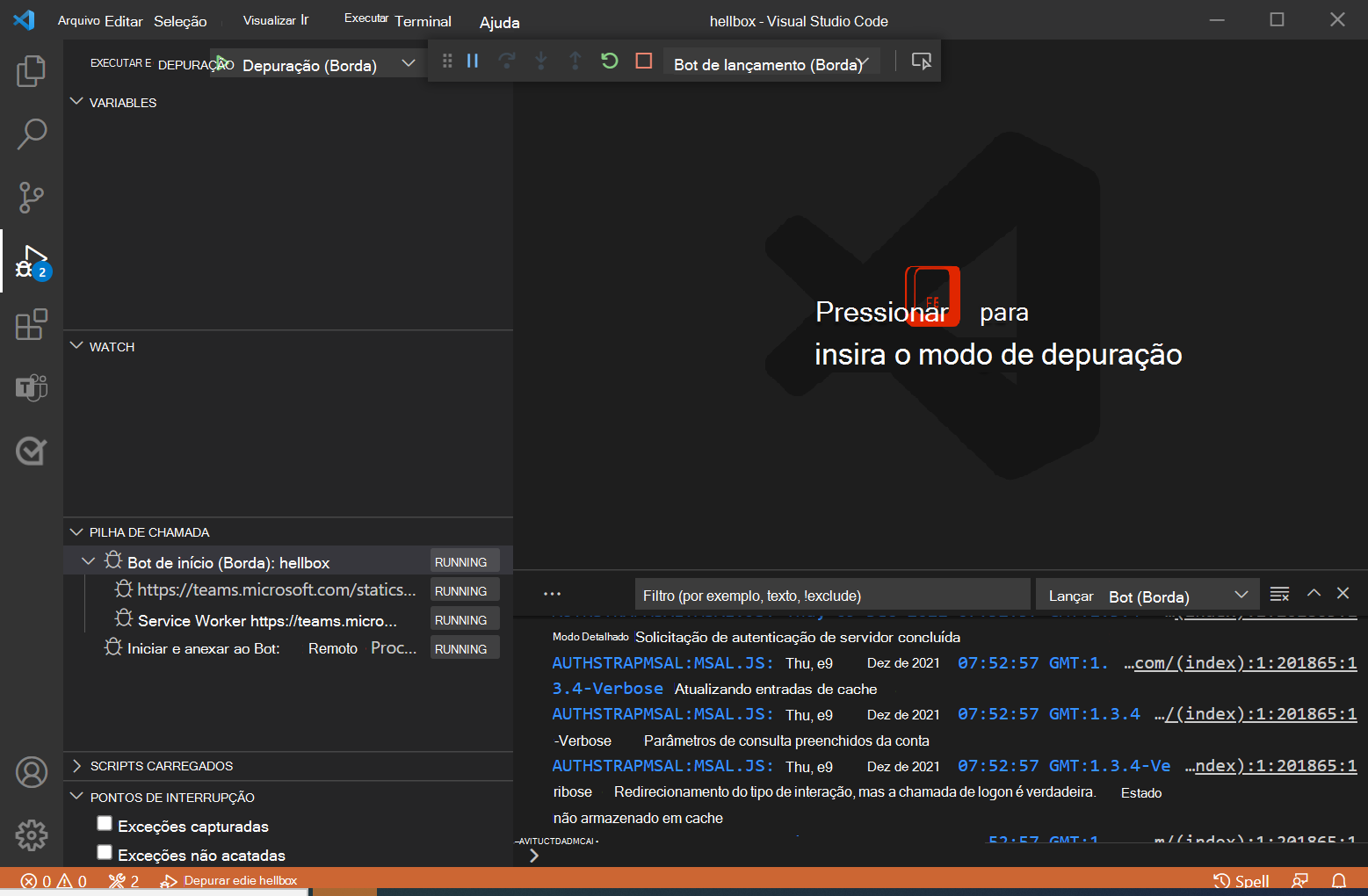
Task: Open the Seleção menu
Action: (180, 21)
